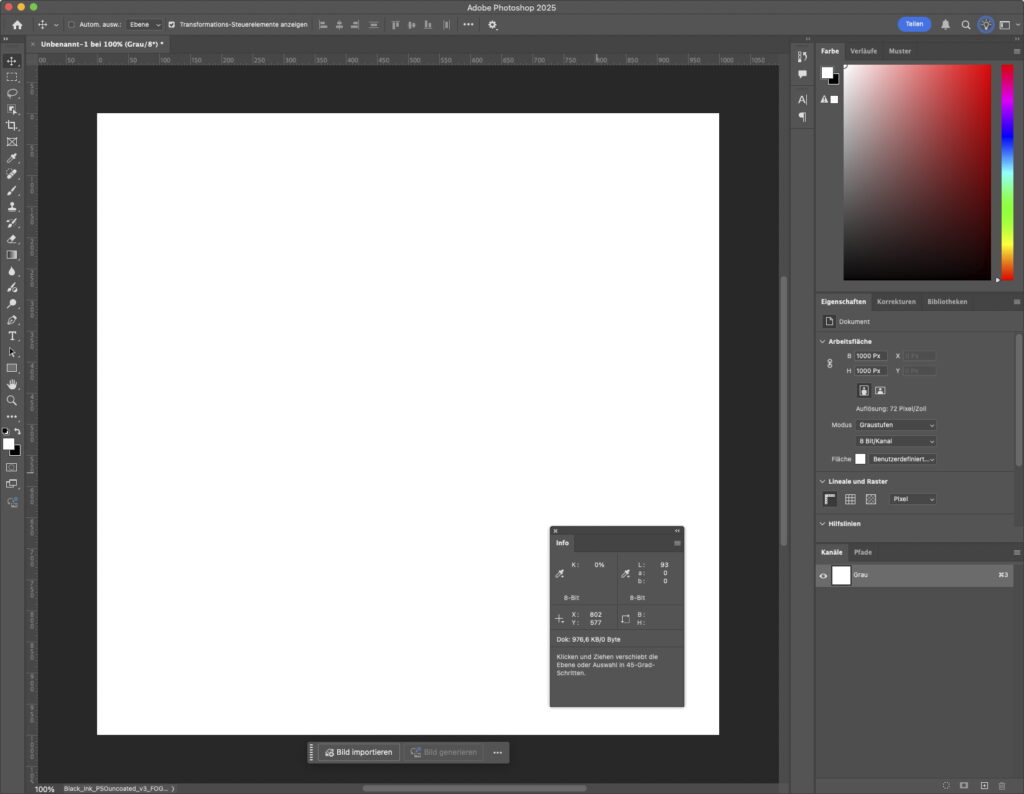Switch to the Bibliotheken tab
Viewport: 1024px width, 794px height.
coord(947,302)
